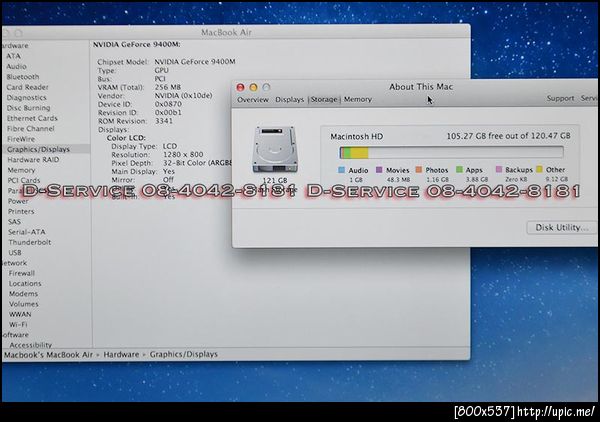Select Thunderbolt in the sidebar
Screen dimensions: 600x422
[30, 242]
